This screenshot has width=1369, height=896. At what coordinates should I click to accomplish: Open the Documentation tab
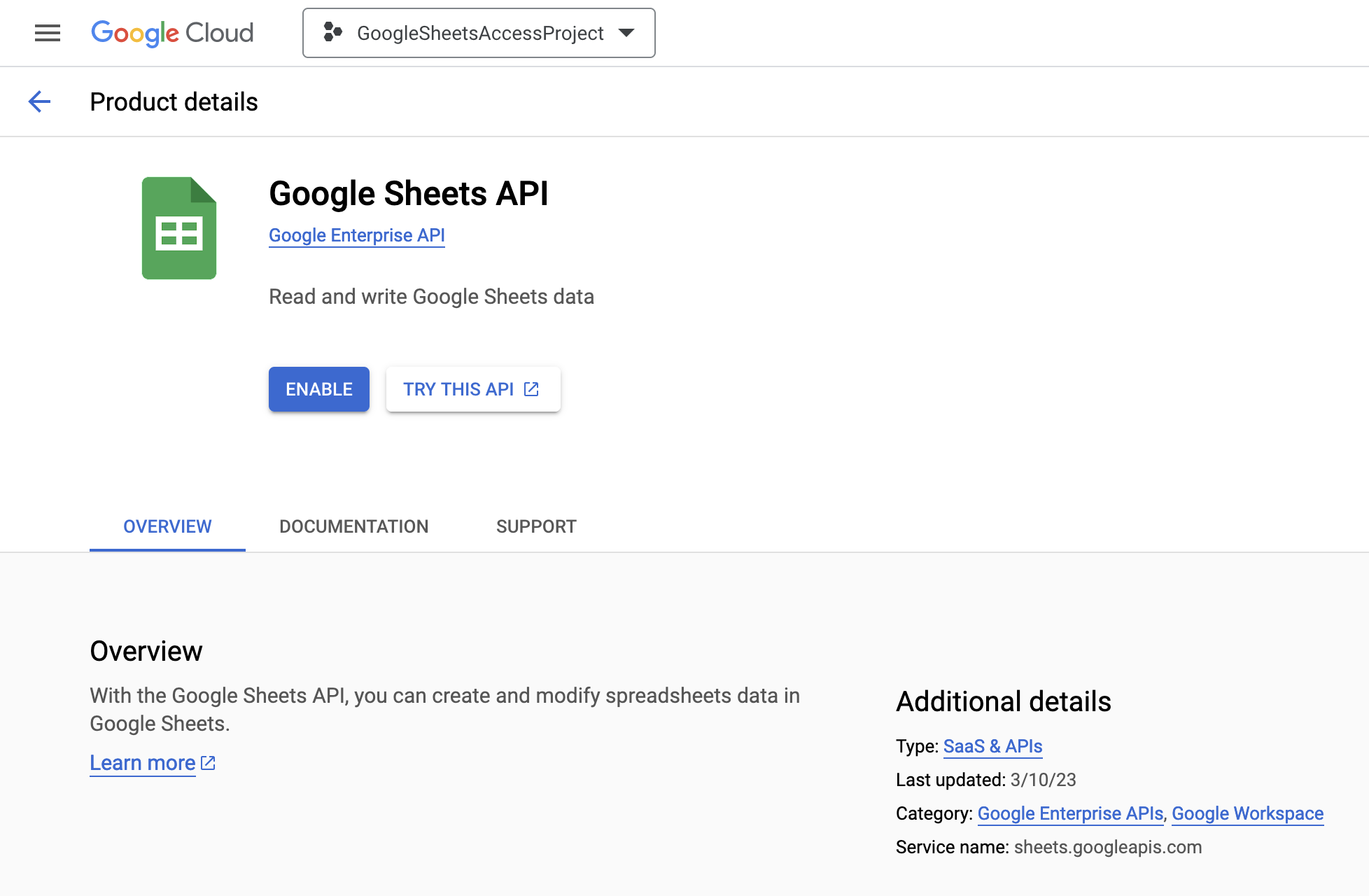[x=354, y=526]
